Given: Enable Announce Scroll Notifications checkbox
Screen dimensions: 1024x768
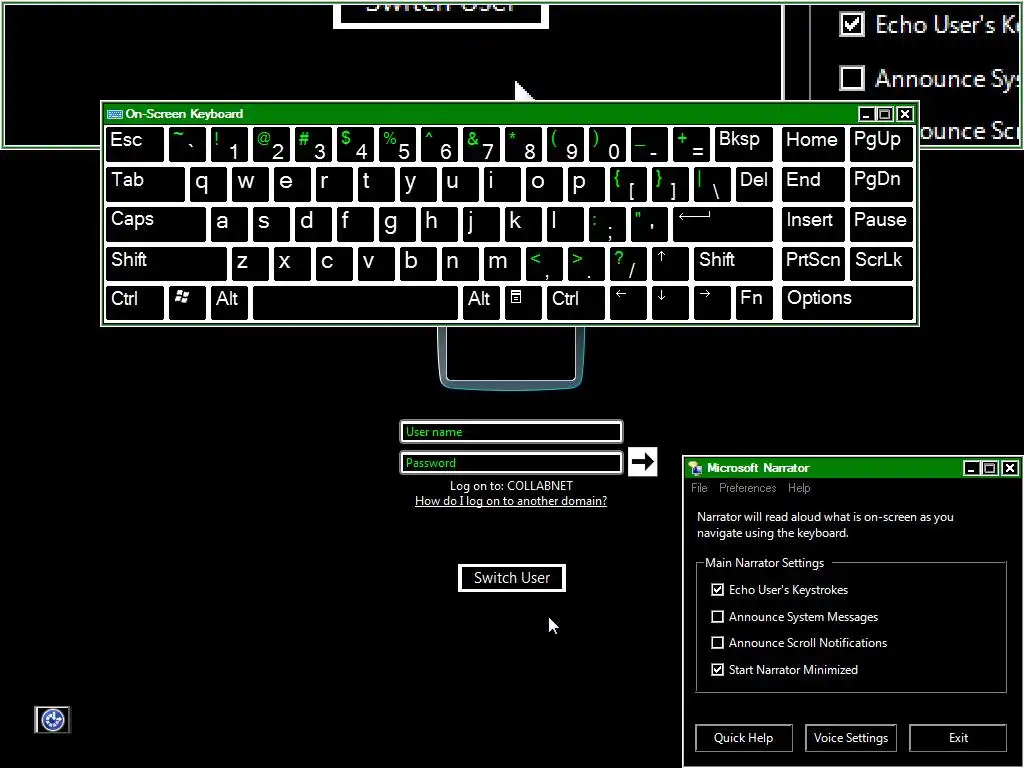Looking at the screenshot, I should pyautogui.click(x=718, y=643).
